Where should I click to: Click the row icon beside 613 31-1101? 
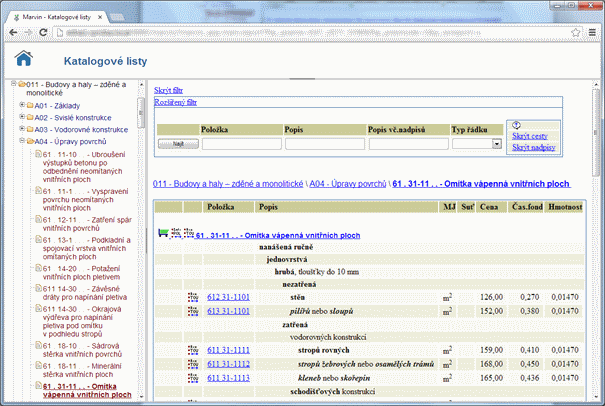coord(193,311)
